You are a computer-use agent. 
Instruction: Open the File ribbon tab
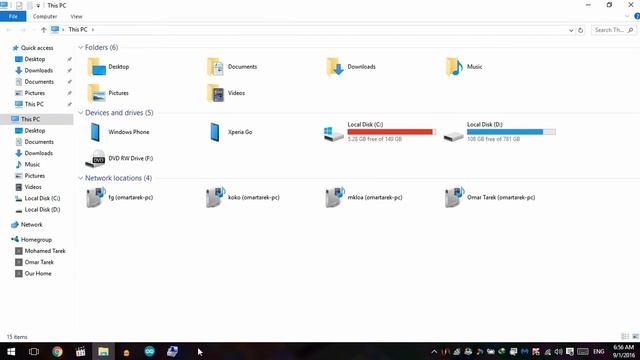[13, 16]
